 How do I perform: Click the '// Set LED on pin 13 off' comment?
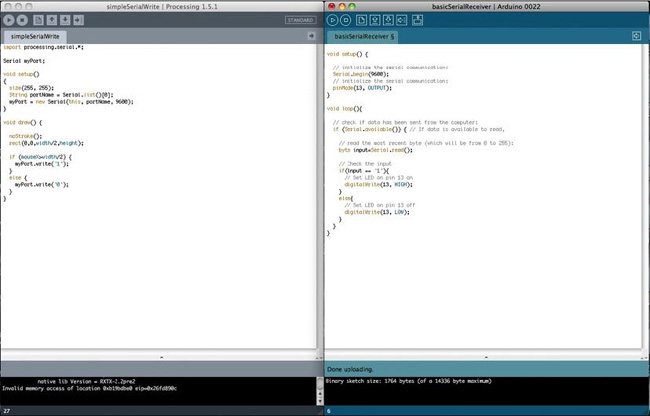tap(380, 205)
